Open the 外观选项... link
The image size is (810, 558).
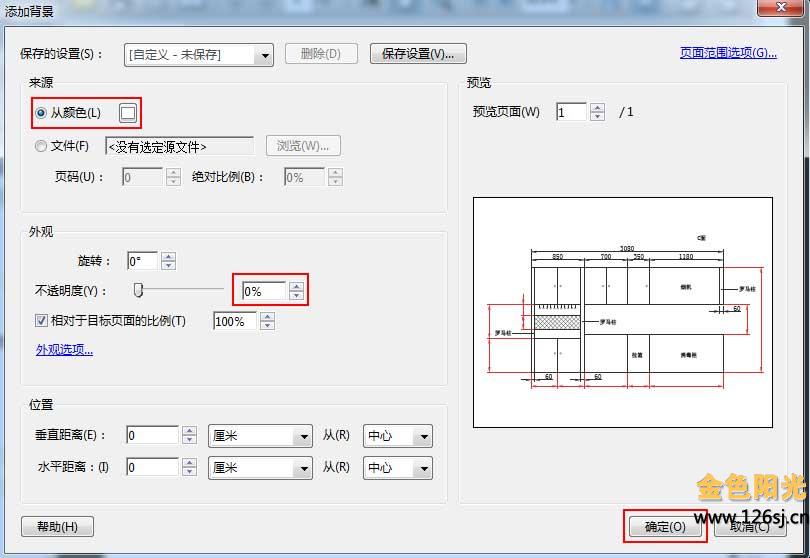(65, 350)
